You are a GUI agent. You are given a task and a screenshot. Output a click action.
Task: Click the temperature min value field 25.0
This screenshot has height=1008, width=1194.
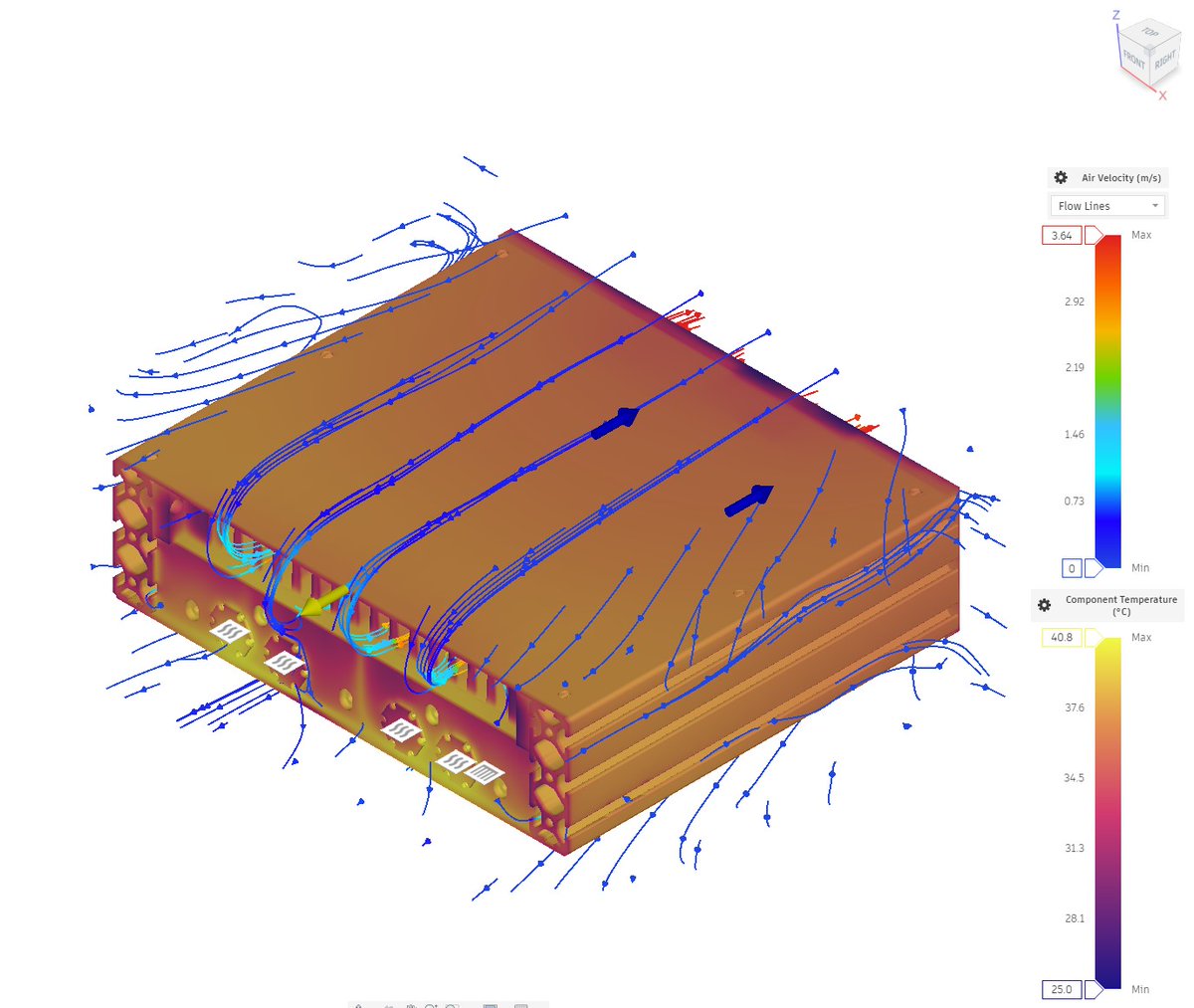click(x=1062, y=989)
